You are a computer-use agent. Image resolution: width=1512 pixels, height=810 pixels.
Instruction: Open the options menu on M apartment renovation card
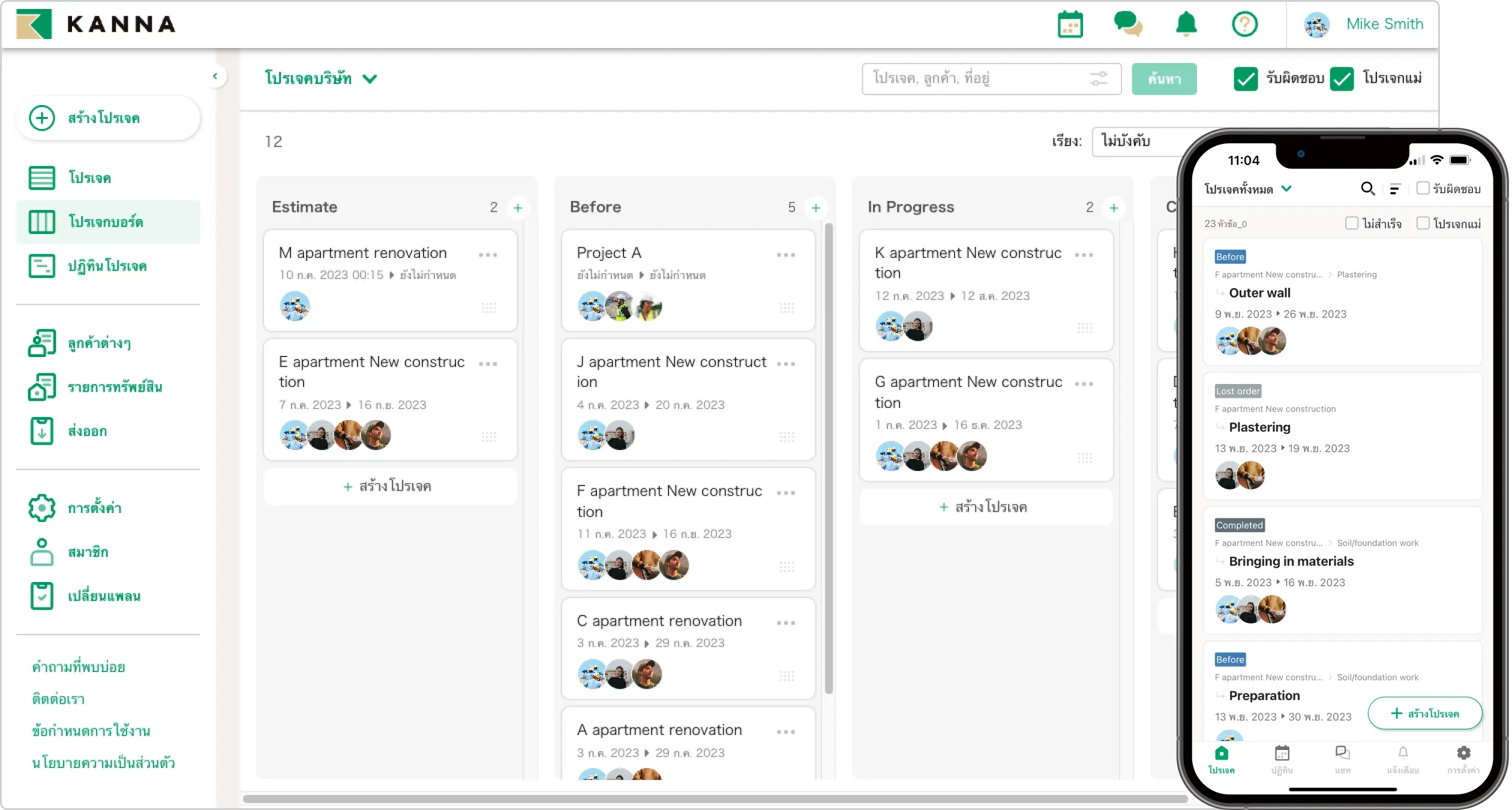[x=488, y=254]
